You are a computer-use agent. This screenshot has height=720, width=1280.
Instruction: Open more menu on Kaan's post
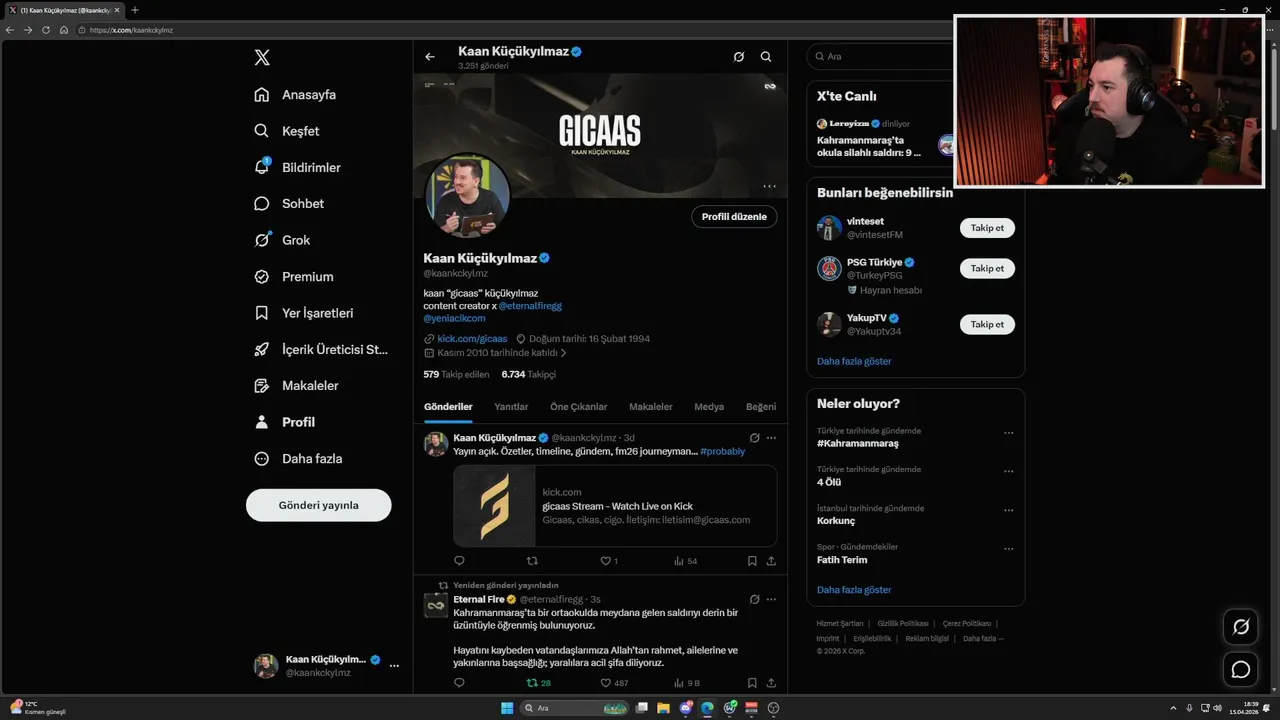click(x=771, y=438)
